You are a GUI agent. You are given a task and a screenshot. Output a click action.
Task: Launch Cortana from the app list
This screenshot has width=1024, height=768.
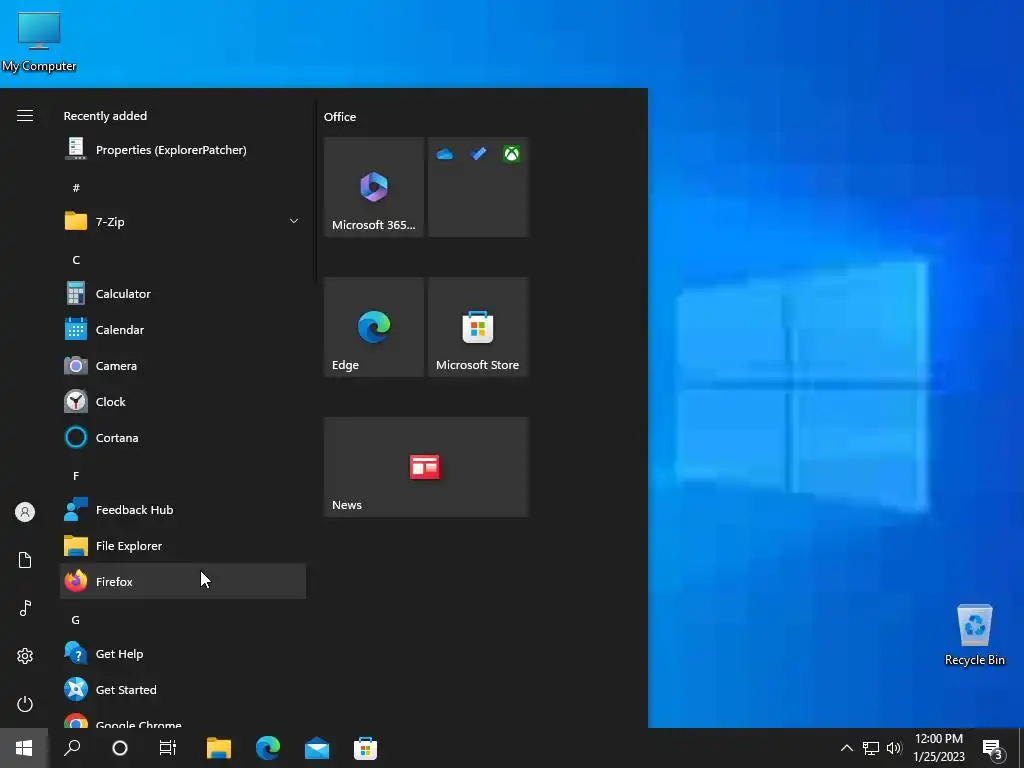(x=183, y=438)
